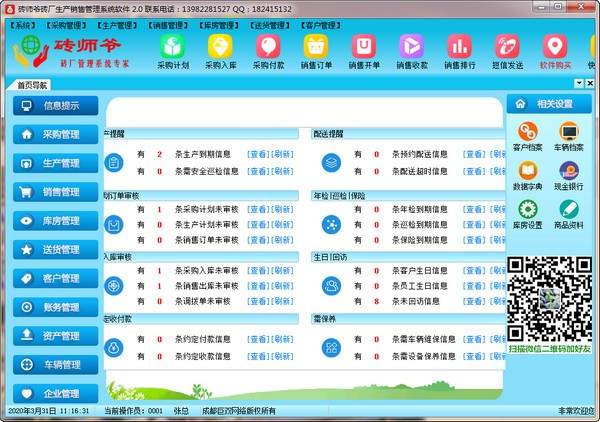Click the tab area dropdown arrow at top right
The image size is (600, 422).
click(x=578, y=83)
